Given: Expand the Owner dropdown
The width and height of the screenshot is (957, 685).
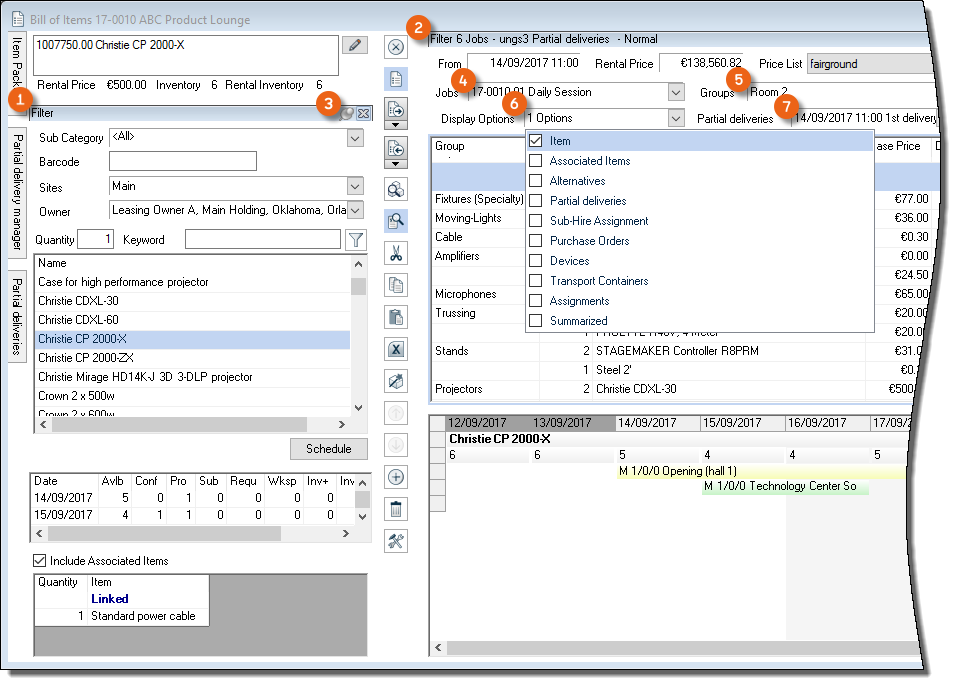Looking at the screenshot, I should click(x=355, y=210).
